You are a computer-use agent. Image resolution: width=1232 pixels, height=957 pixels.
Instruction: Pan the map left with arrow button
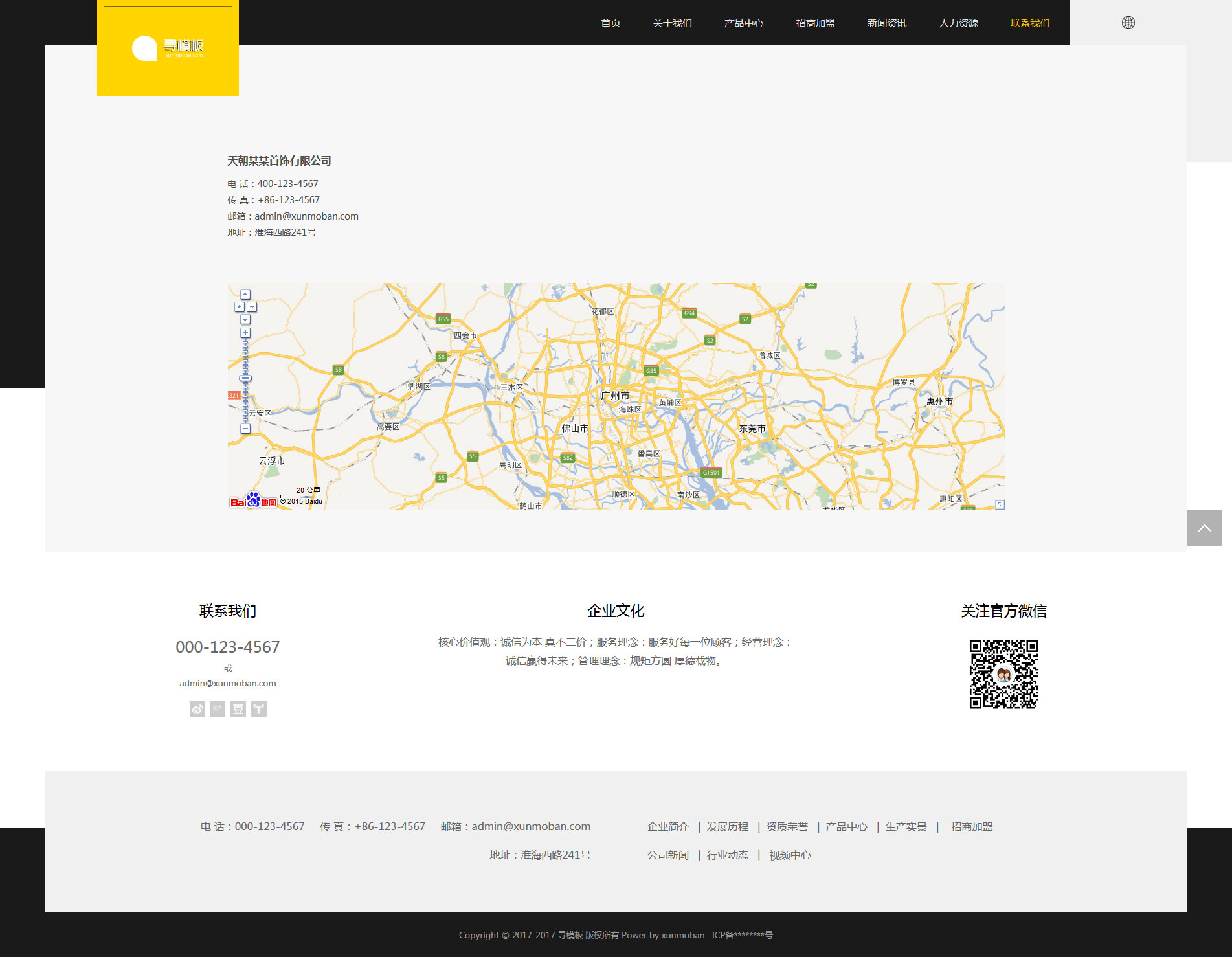[239, 307]
